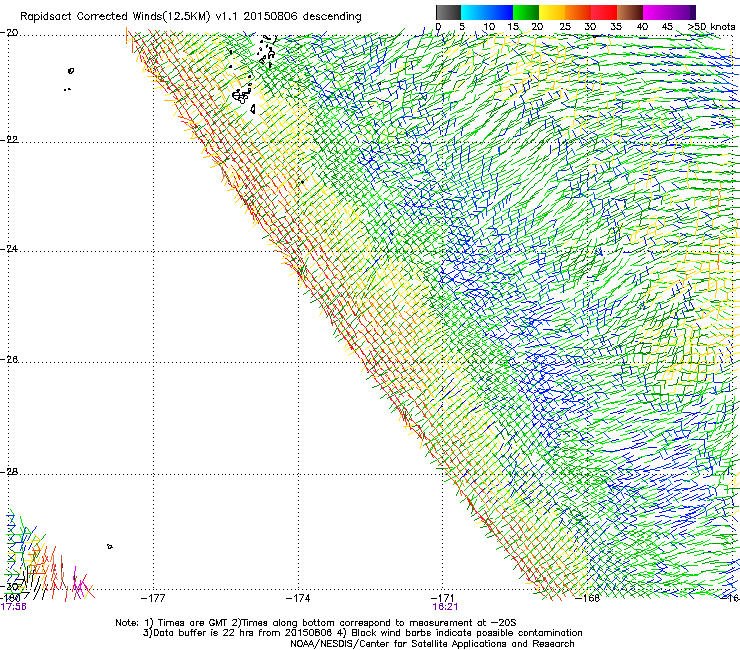Click the orange 25-30 knots color band
The height and width of the screenshot is (650, 740).
[x=578, y=12]
